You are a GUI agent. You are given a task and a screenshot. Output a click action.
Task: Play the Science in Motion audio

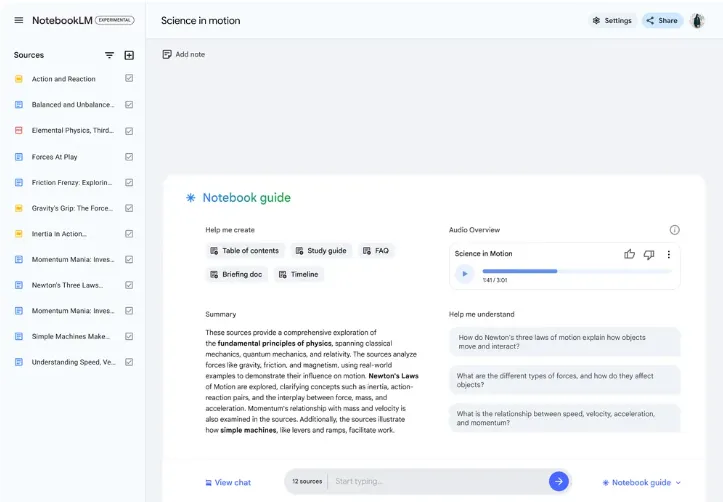pyautogui.click(x=464, y=273)
